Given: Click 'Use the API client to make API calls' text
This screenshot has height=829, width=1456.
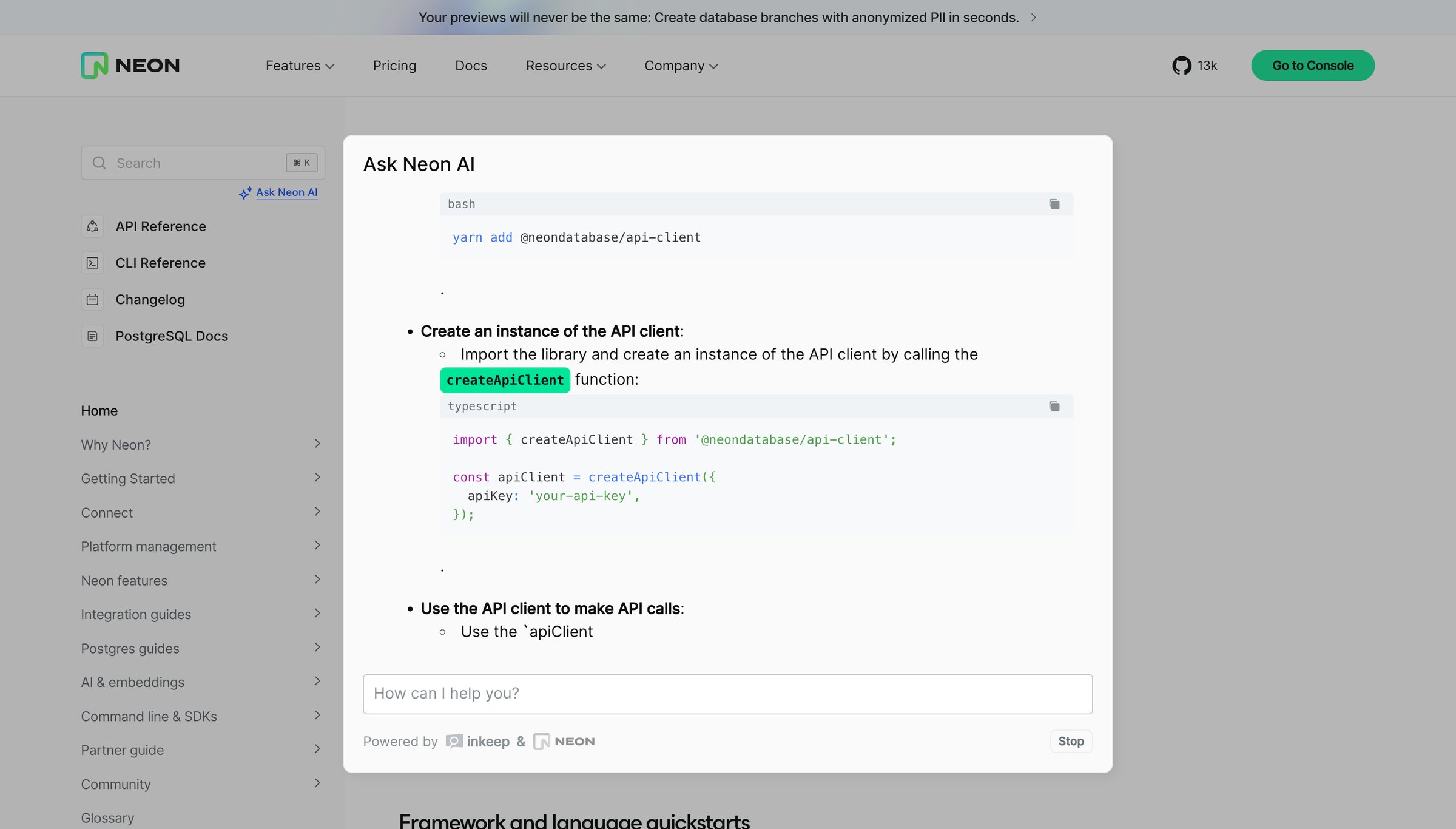Looking at the screenshot, I should [x=550, y=609].
